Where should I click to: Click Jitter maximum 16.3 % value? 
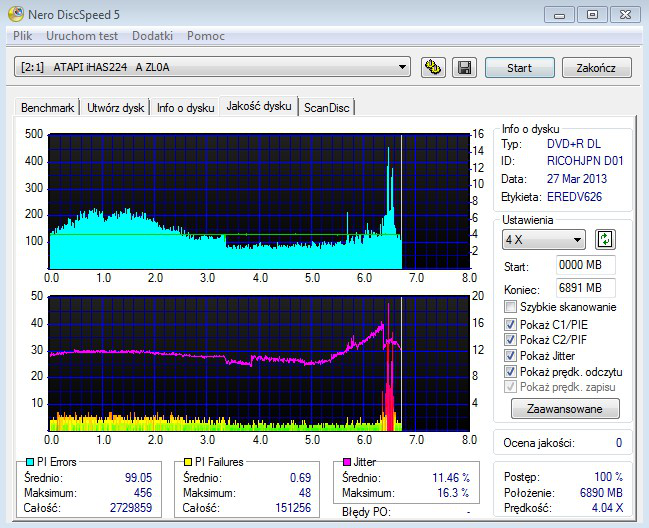(454, 493)
